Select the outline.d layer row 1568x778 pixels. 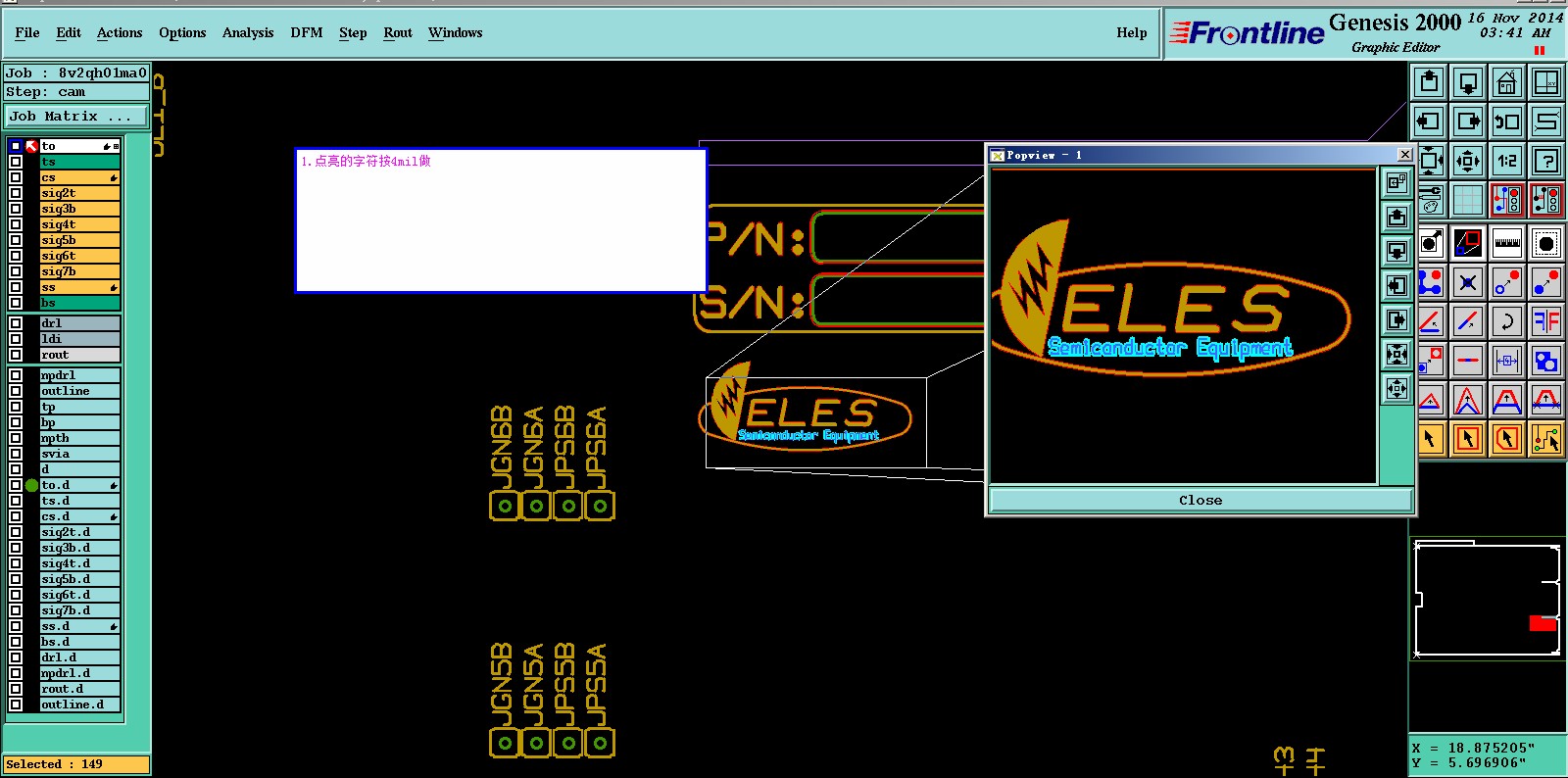(x=79, y=705)
